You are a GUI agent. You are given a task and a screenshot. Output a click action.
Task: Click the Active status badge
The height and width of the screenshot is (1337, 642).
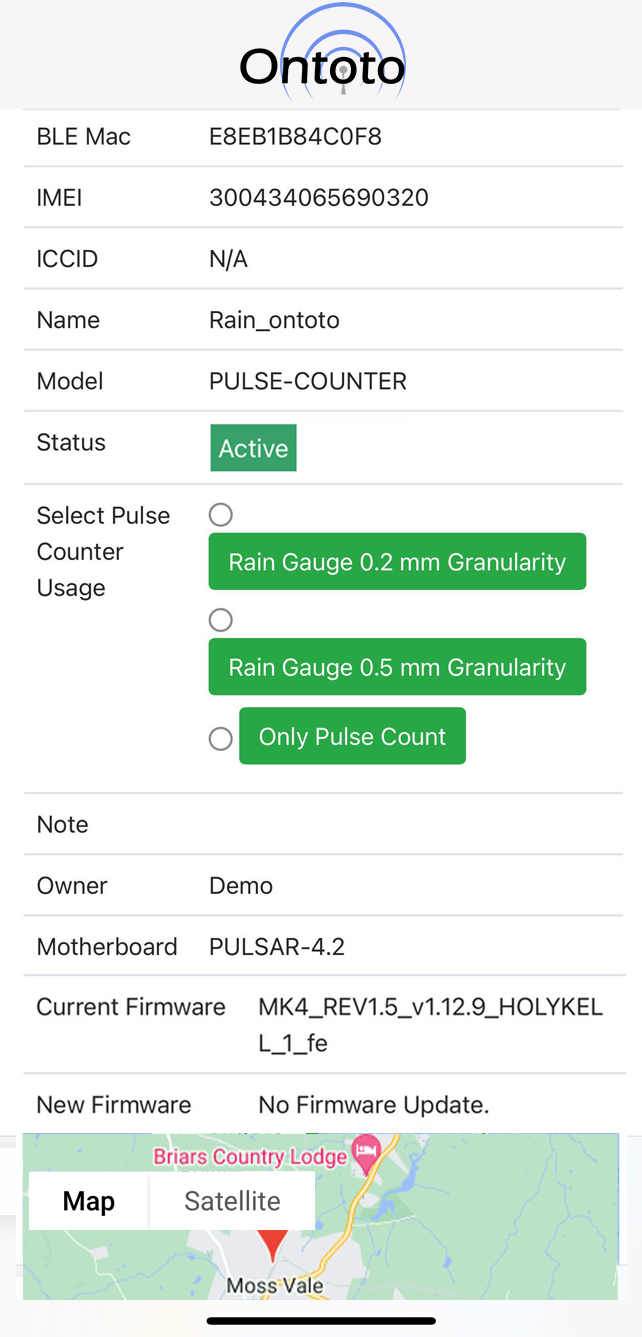pos(252,447)
